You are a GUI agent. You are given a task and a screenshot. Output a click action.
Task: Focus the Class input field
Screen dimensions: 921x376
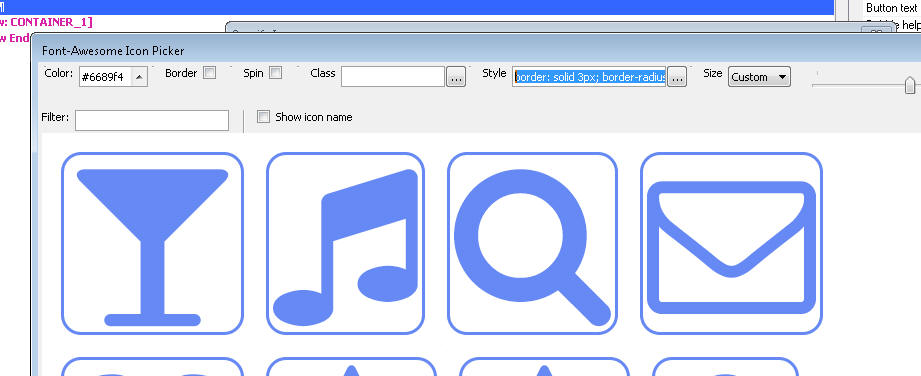click(392, 76)
